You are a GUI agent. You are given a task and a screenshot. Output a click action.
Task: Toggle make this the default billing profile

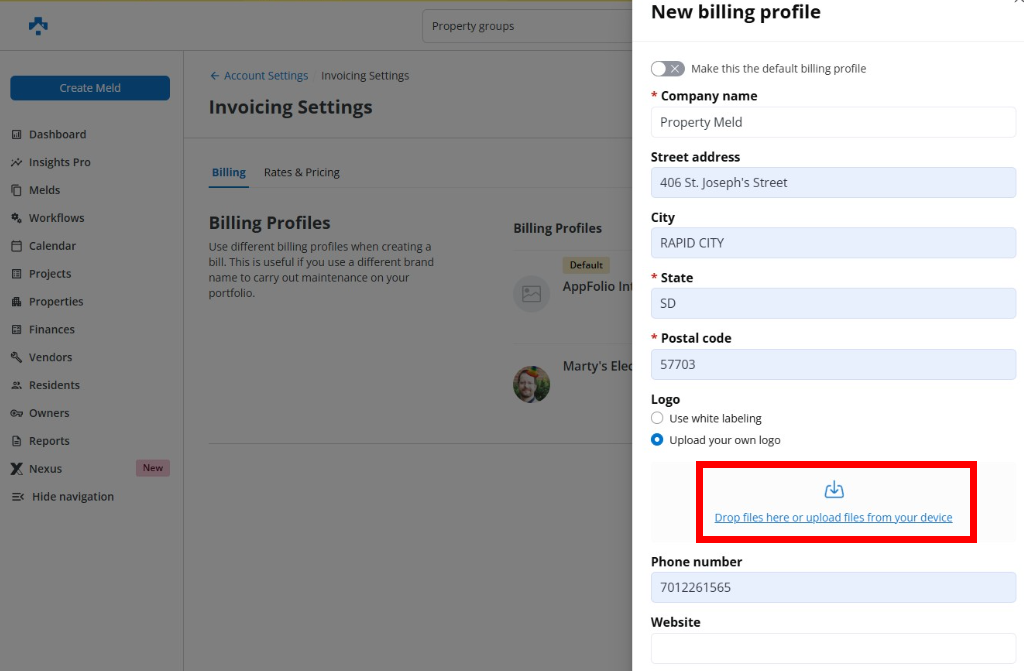pos(667,69)
